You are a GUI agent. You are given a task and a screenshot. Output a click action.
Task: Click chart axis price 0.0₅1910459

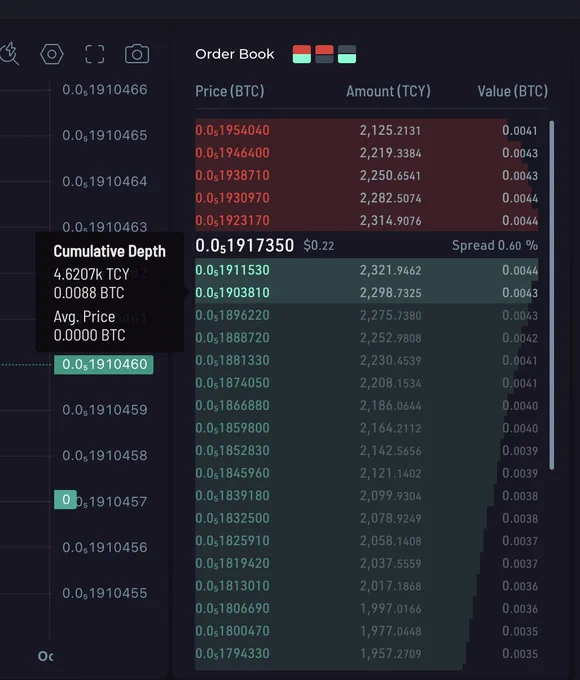(x=105, y=410)
